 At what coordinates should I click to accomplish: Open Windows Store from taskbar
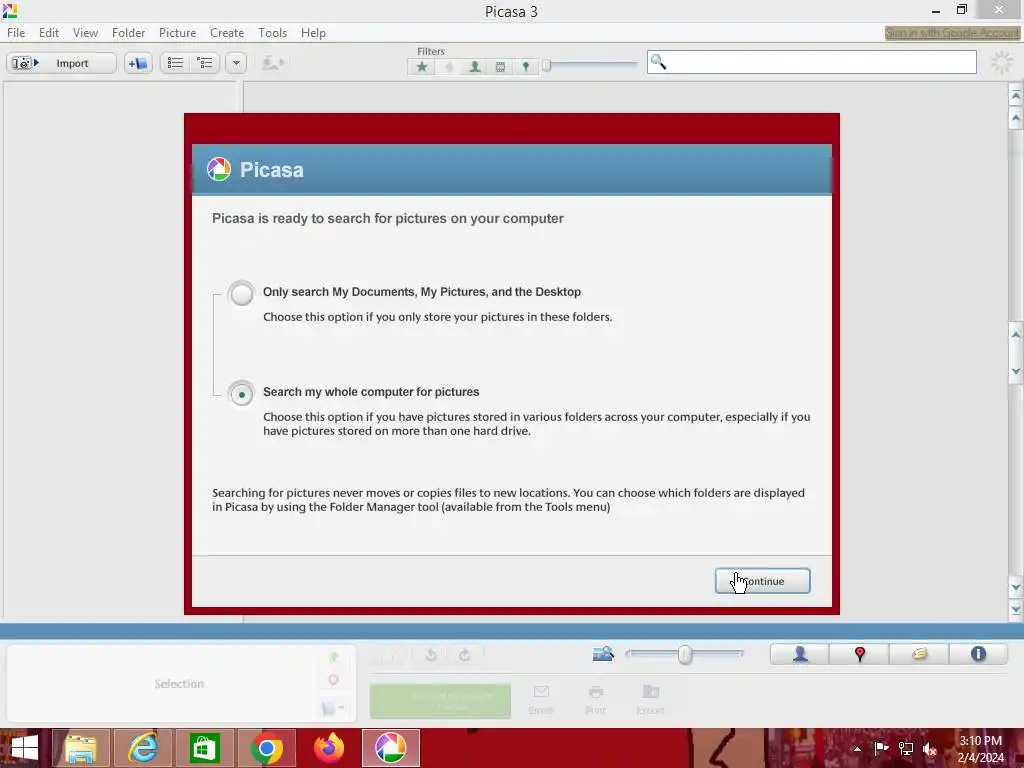point(204,748)
